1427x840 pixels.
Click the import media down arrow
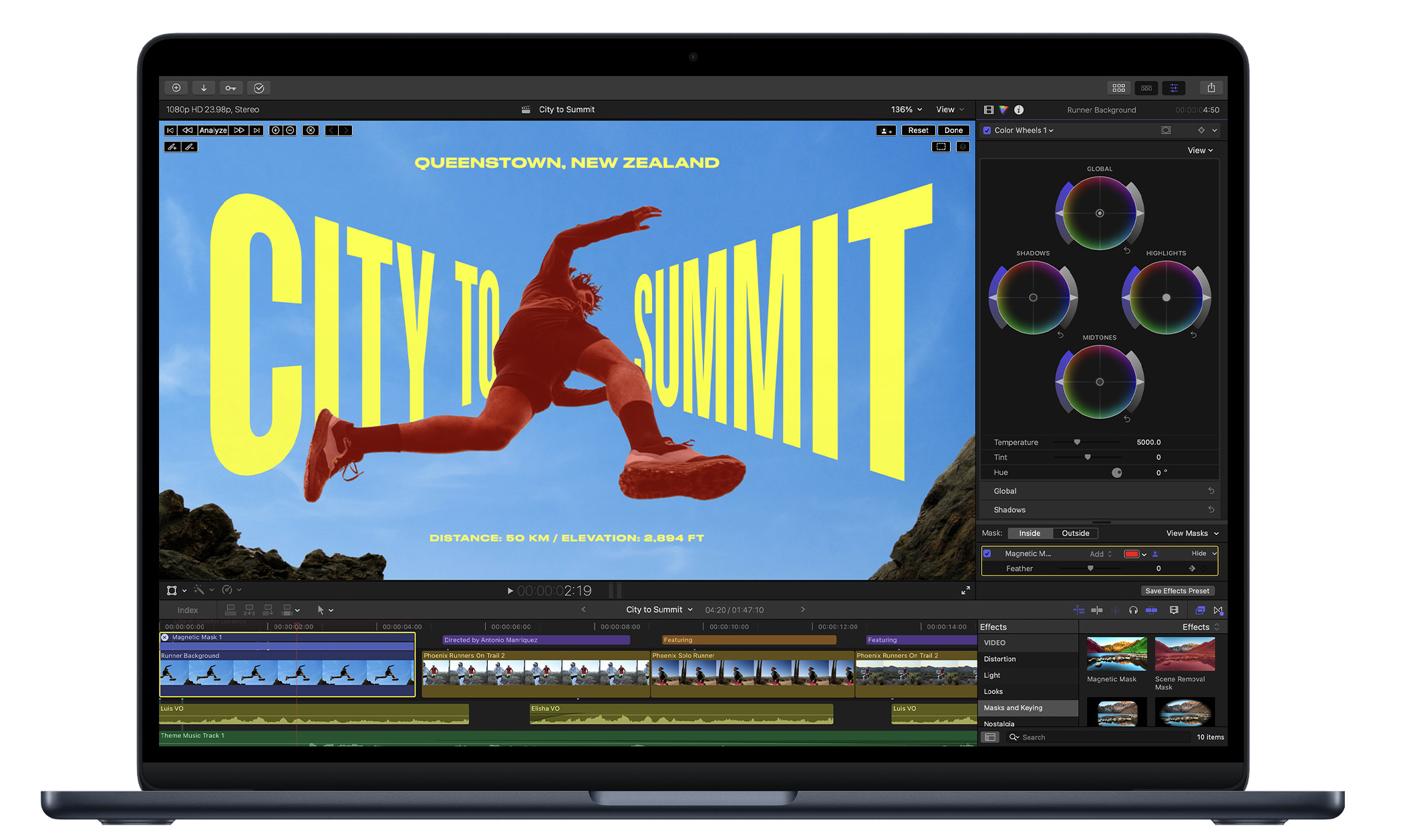204,88
